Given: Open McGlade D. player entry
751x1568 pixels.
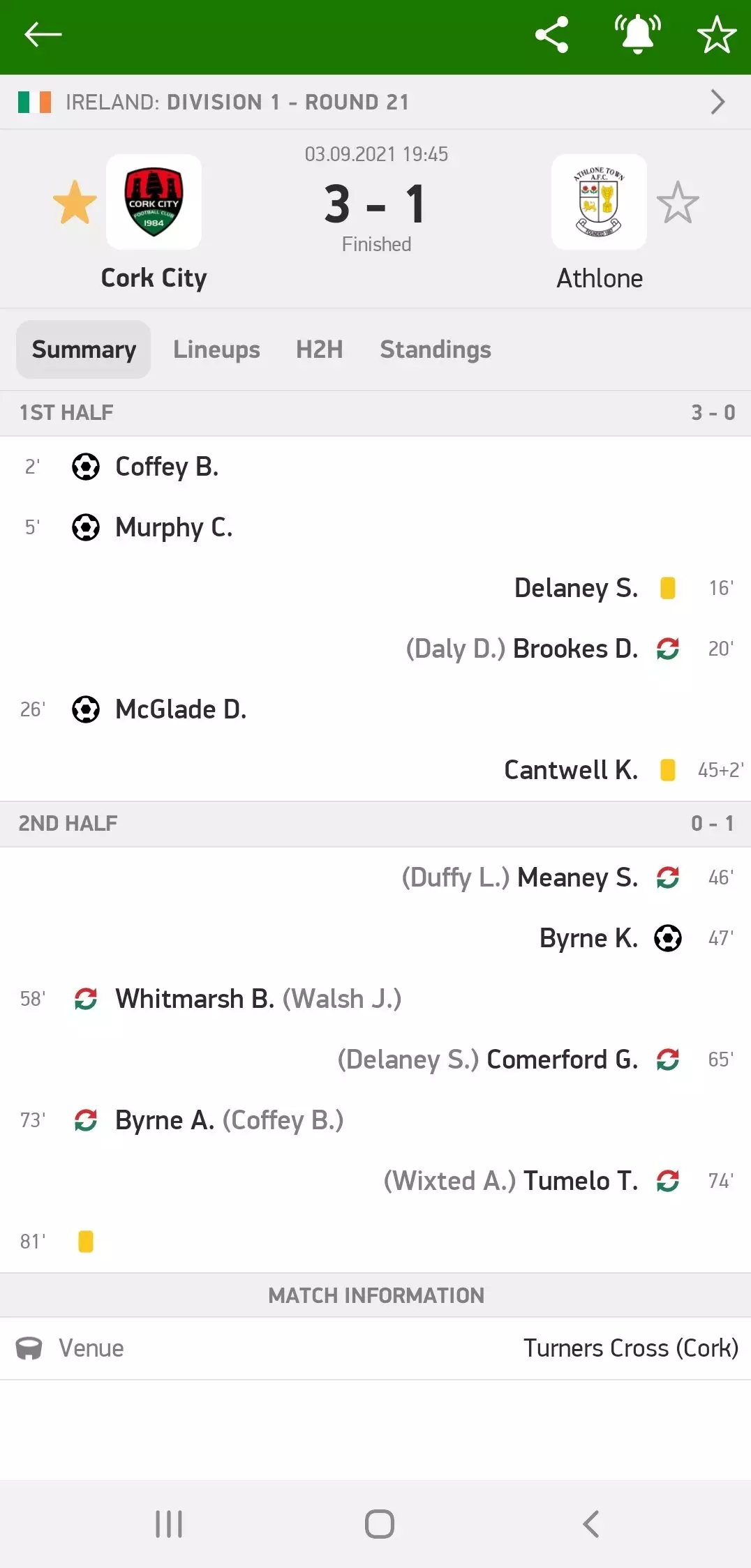Looking at the screenshot, I should tap(181, 709).
